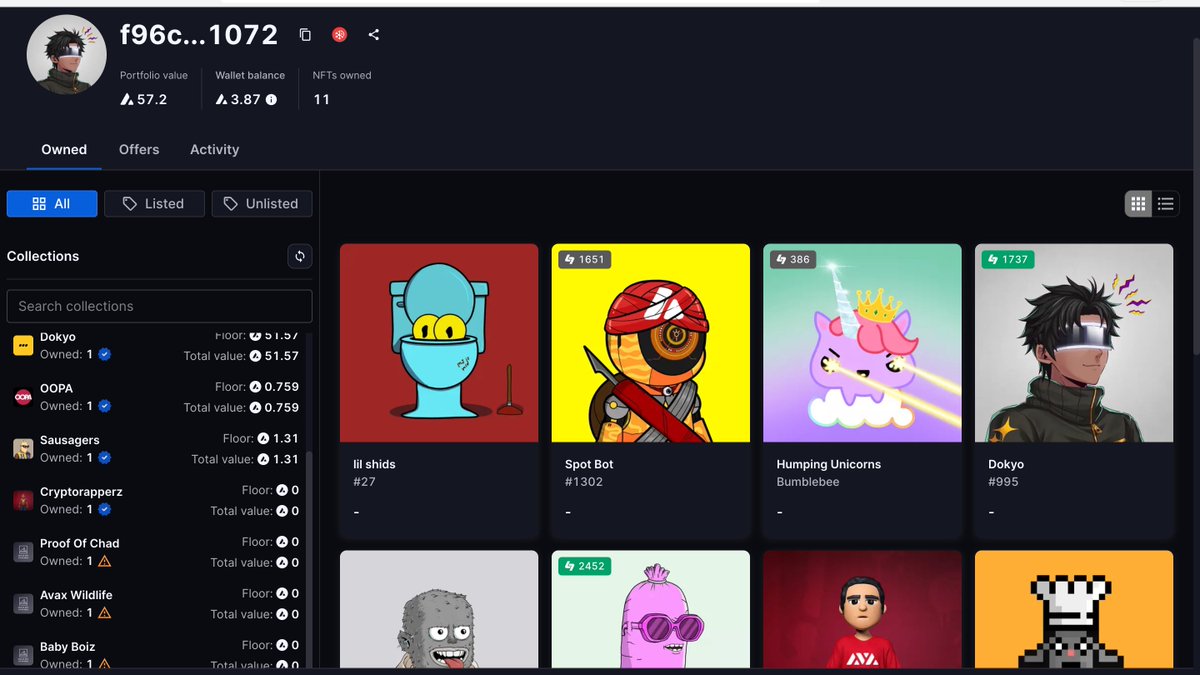Screen dimensions: 1200x675
Task: Click the profile avatar image
Action: pos(66,54)
